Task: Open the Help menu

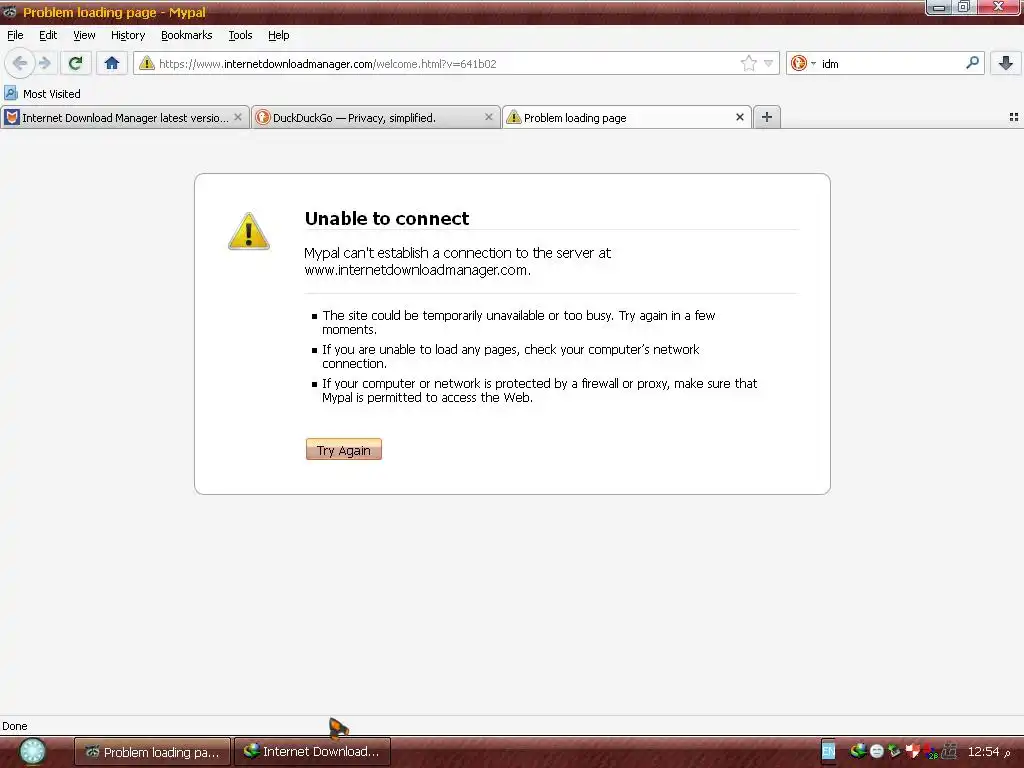Action: [x=279, y=35]
